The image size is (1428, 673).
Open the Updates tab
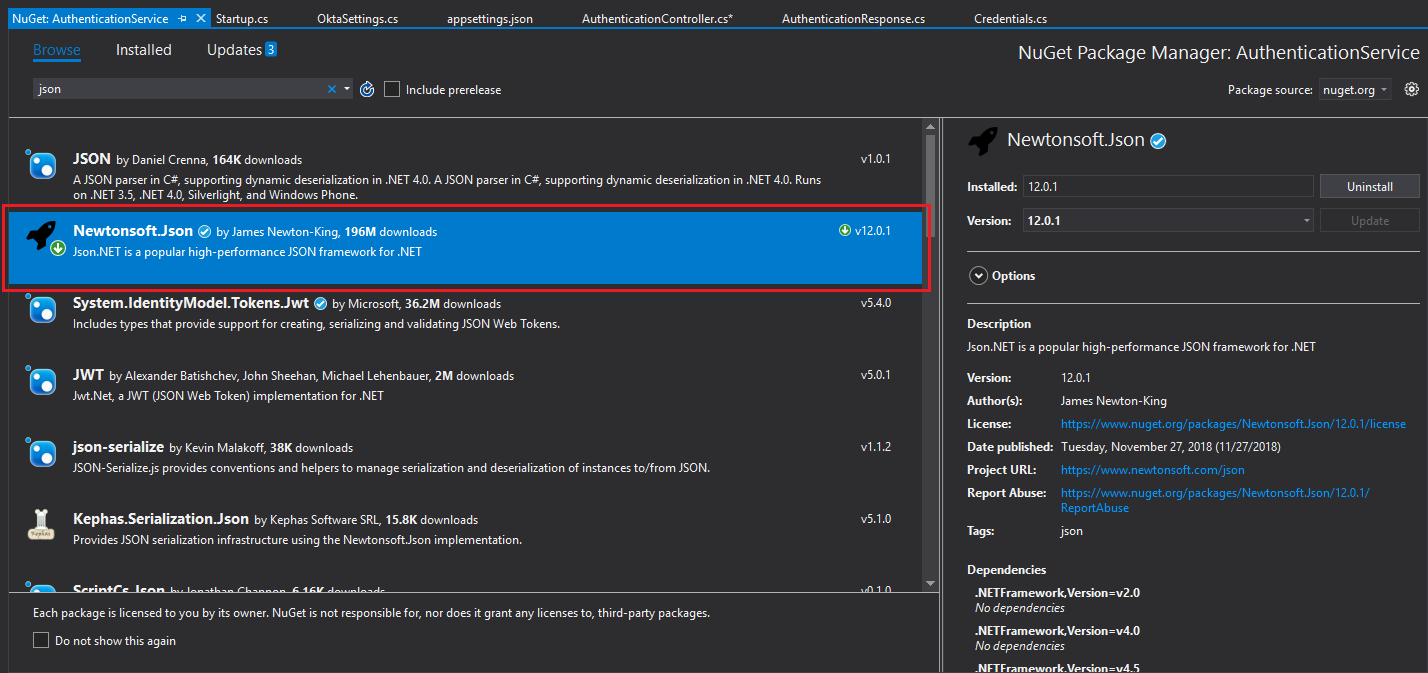pyautogui.click(x=234, y=50)
